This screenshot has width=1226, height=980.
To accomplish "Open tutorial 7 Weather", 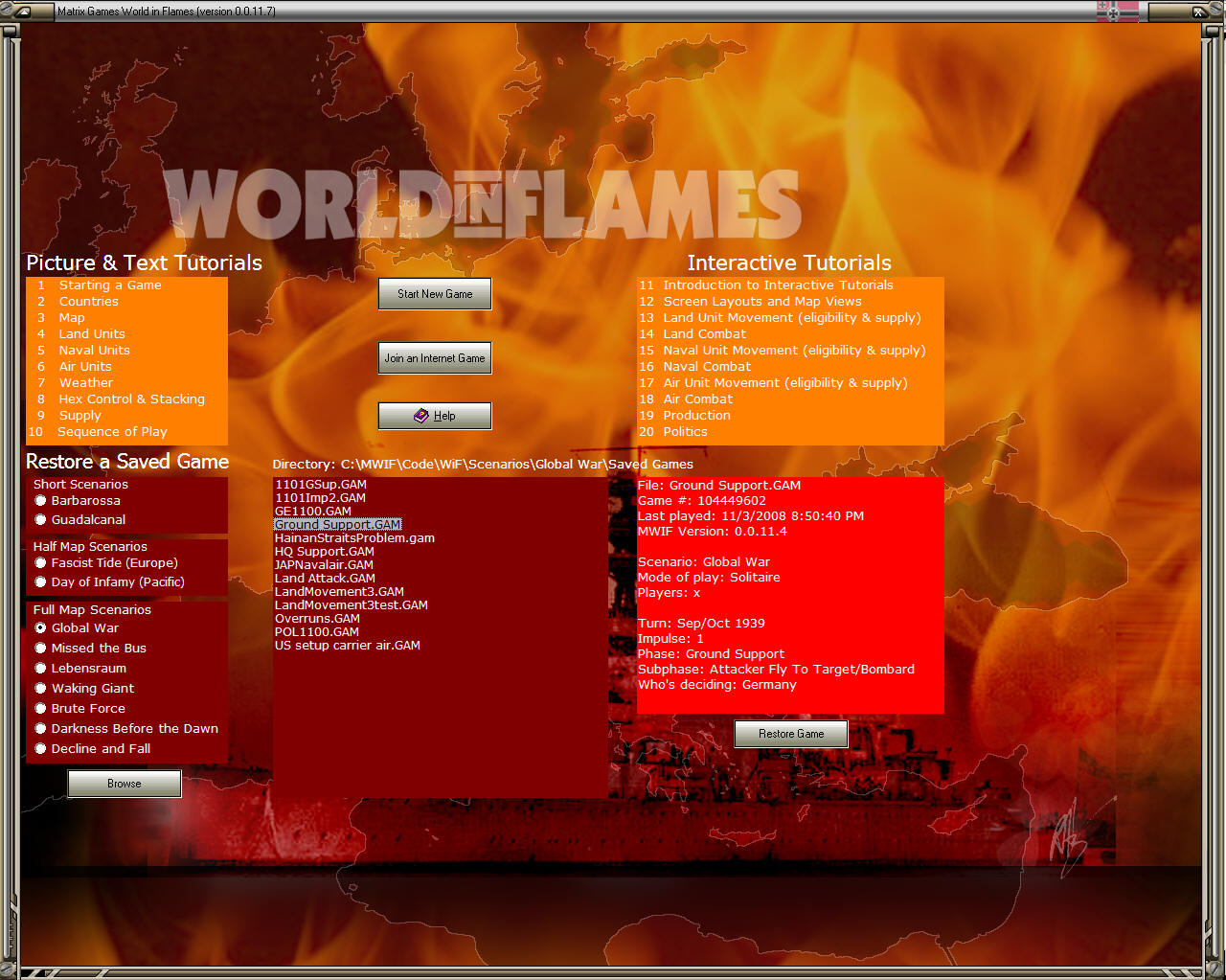I will [126, 383].
